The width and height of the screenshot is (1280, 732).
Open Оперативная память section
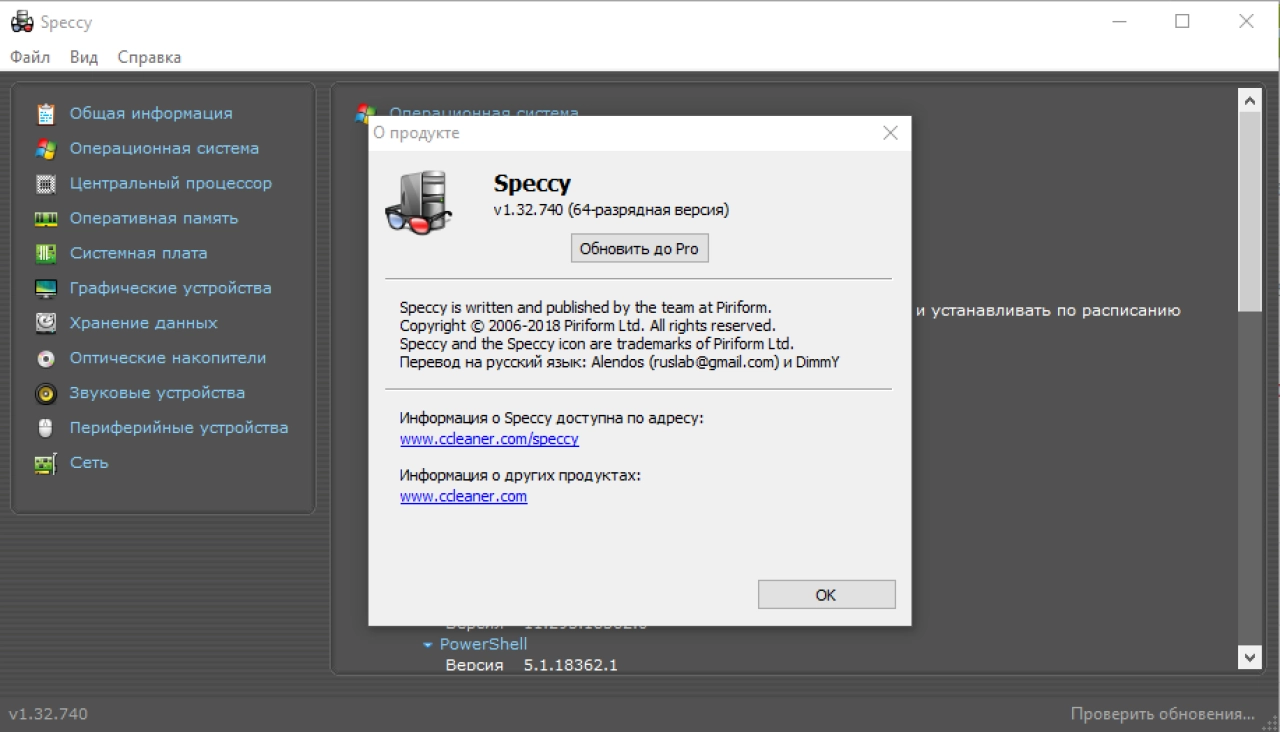click(x=154, y=219)
